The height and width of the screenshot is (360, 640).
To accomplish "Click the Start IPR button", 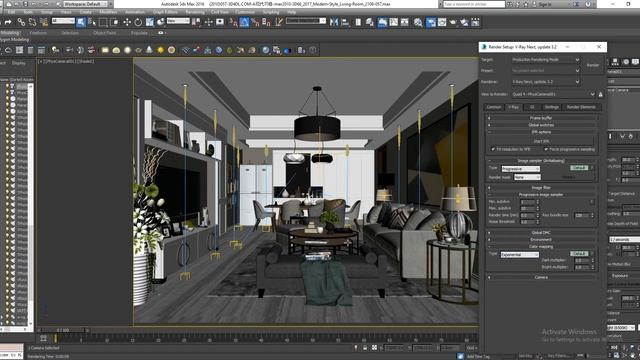I will click(541, 141).
